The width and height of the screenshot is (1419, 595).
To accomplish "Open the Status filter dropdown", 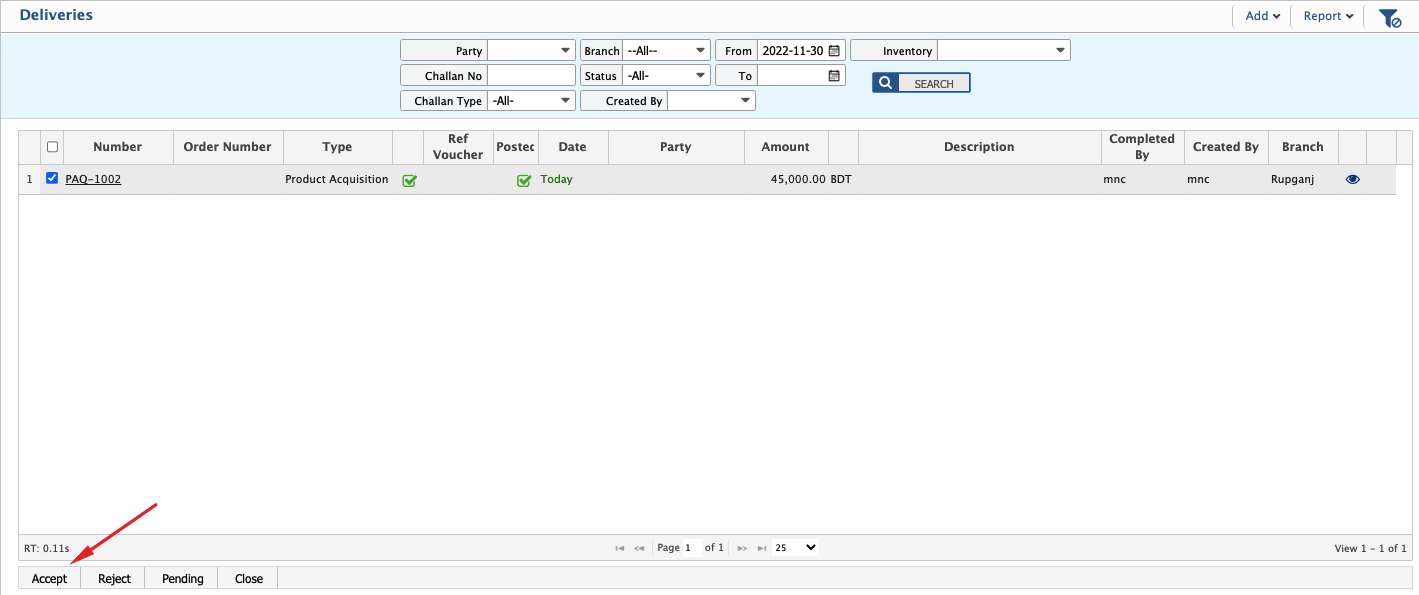I will coord(666,76).
